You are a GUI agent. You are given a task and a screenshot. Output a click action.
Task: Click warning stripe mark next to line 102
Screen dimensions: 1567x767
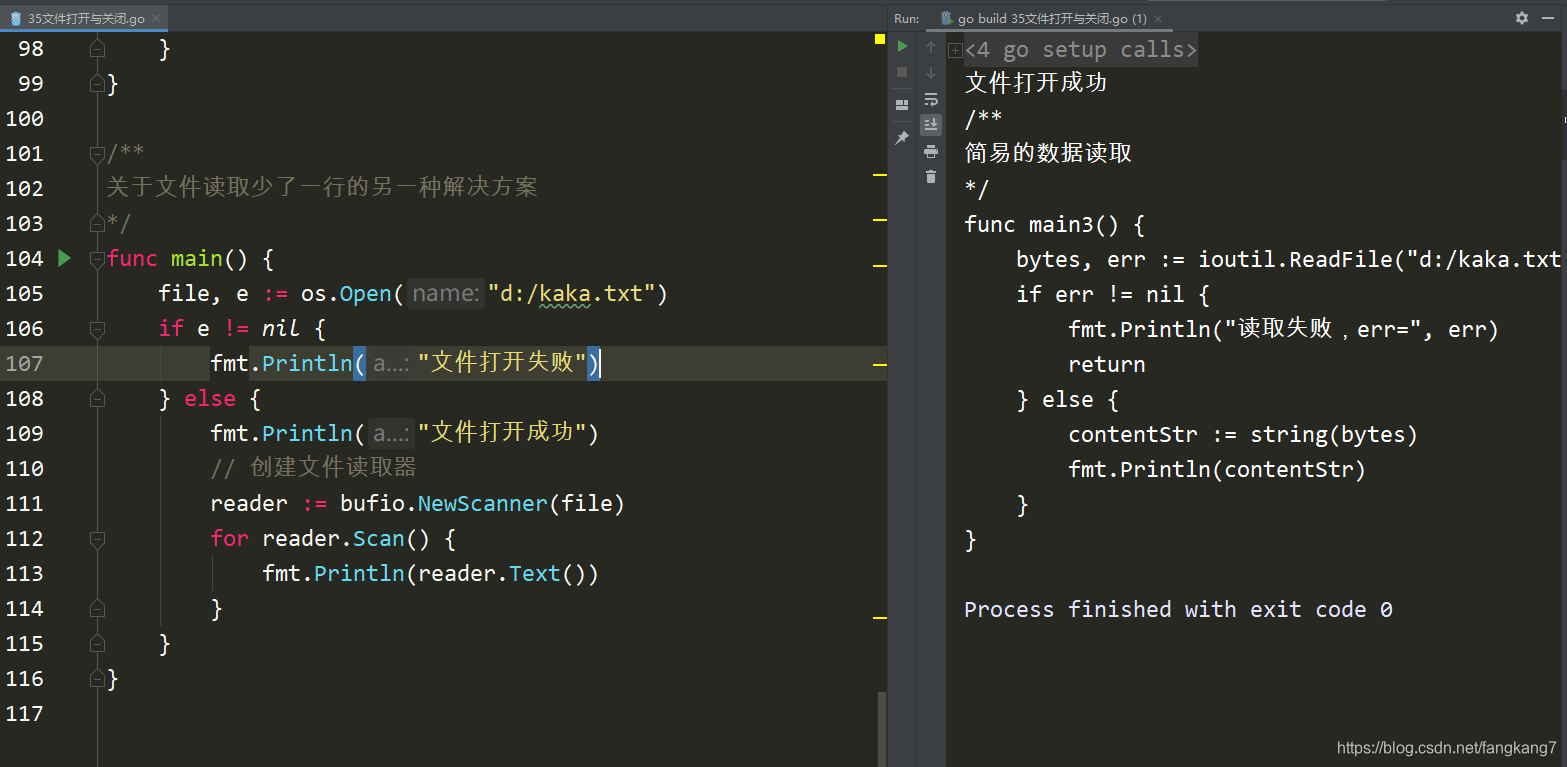pos(880,175)
